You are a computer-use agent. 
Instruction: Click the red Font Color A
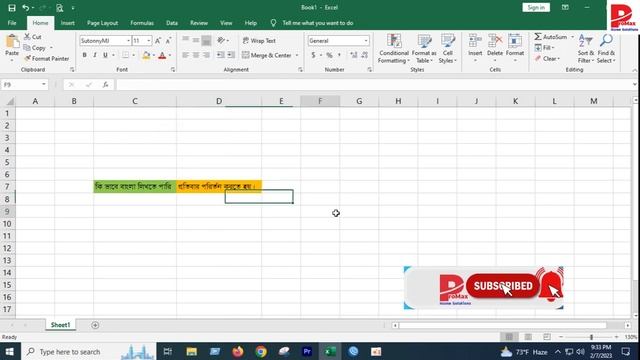162,55
